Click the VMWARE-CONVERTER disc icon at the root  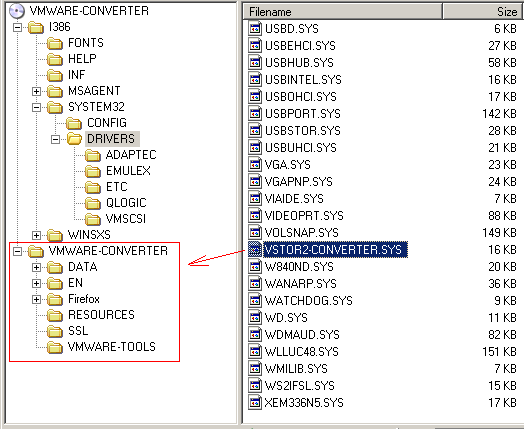point(17,11)
